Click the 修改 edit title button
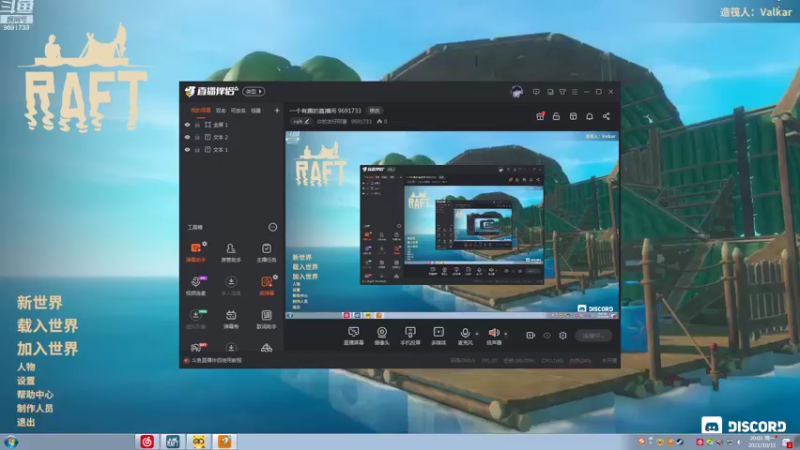 (374, 110)
